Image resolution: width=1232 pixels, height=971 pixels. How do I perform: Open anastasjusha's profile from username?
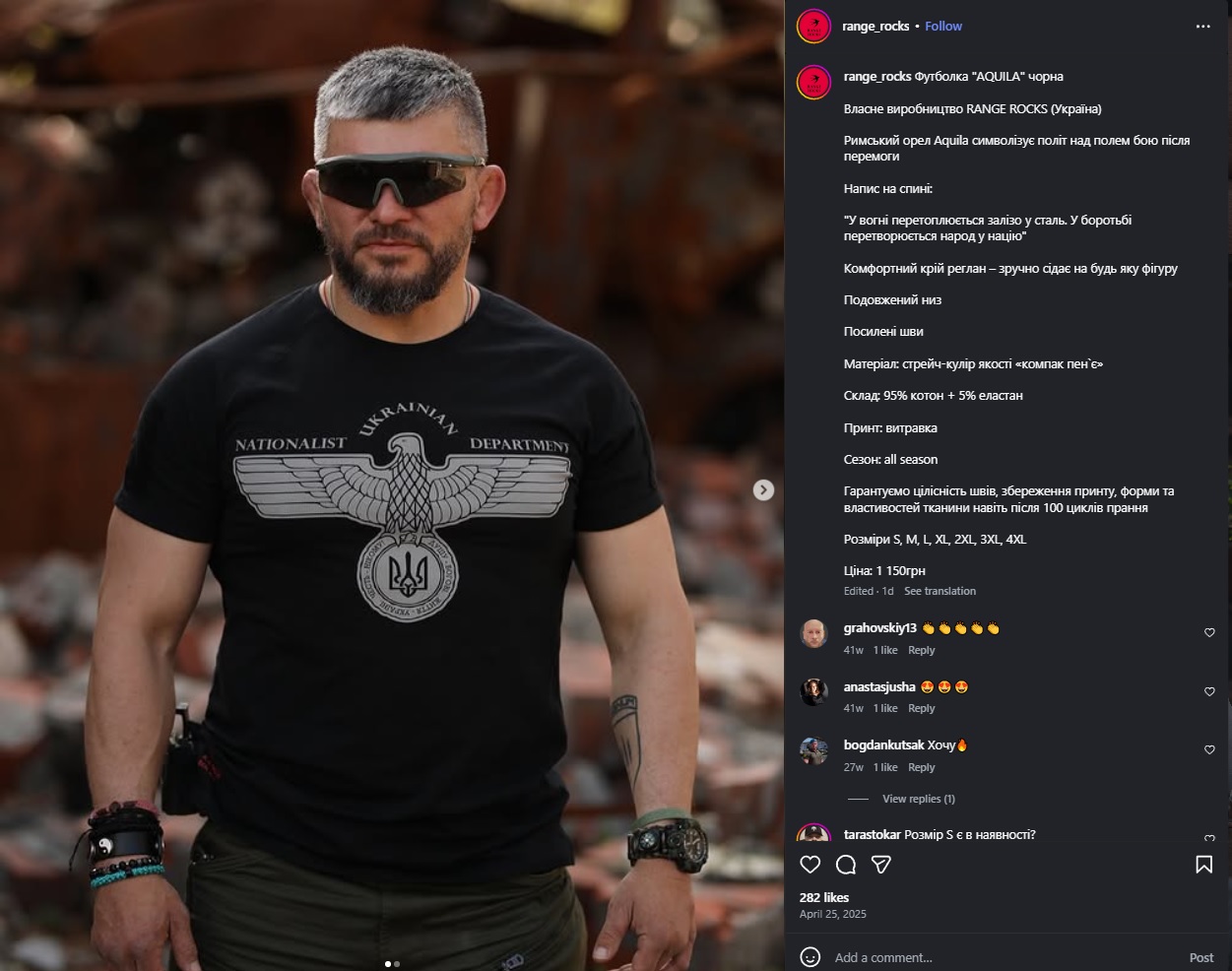[x=879, y=687]
